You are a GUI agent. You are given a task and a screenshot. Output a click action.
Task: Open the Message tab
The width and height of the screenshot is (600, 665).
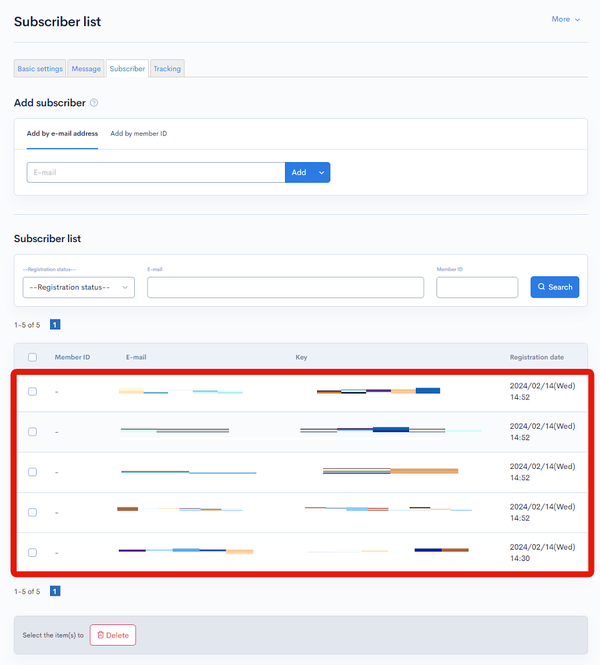click(x=86, y=68)
